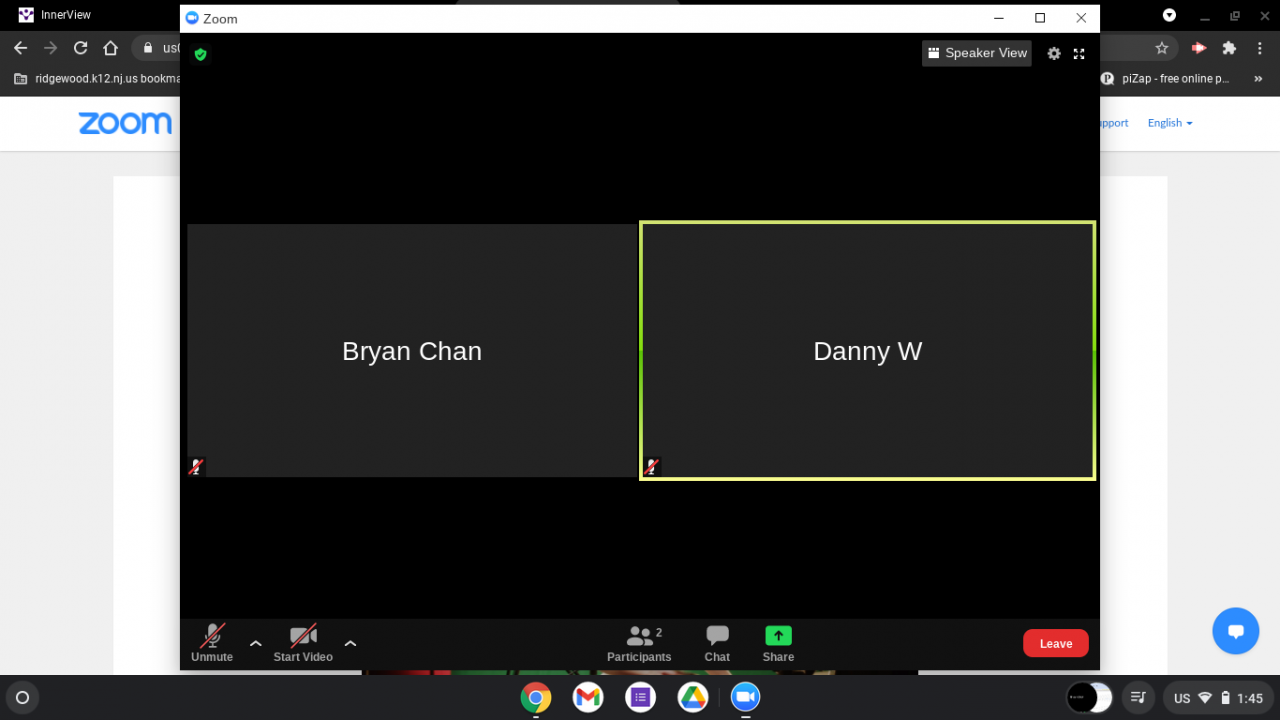Select the InnerView tab

pos(66,15)
